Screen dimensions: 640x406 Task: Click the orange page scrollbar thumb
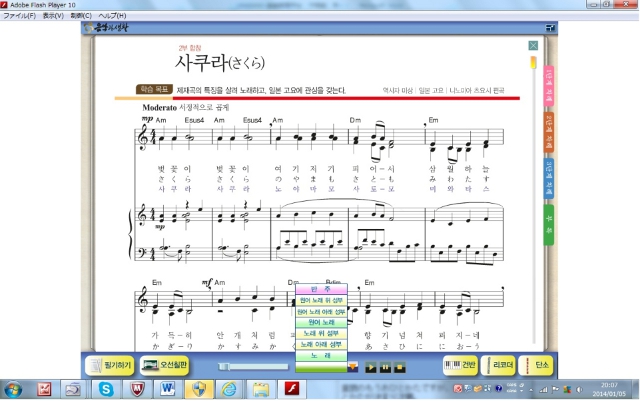click(533, 62)
